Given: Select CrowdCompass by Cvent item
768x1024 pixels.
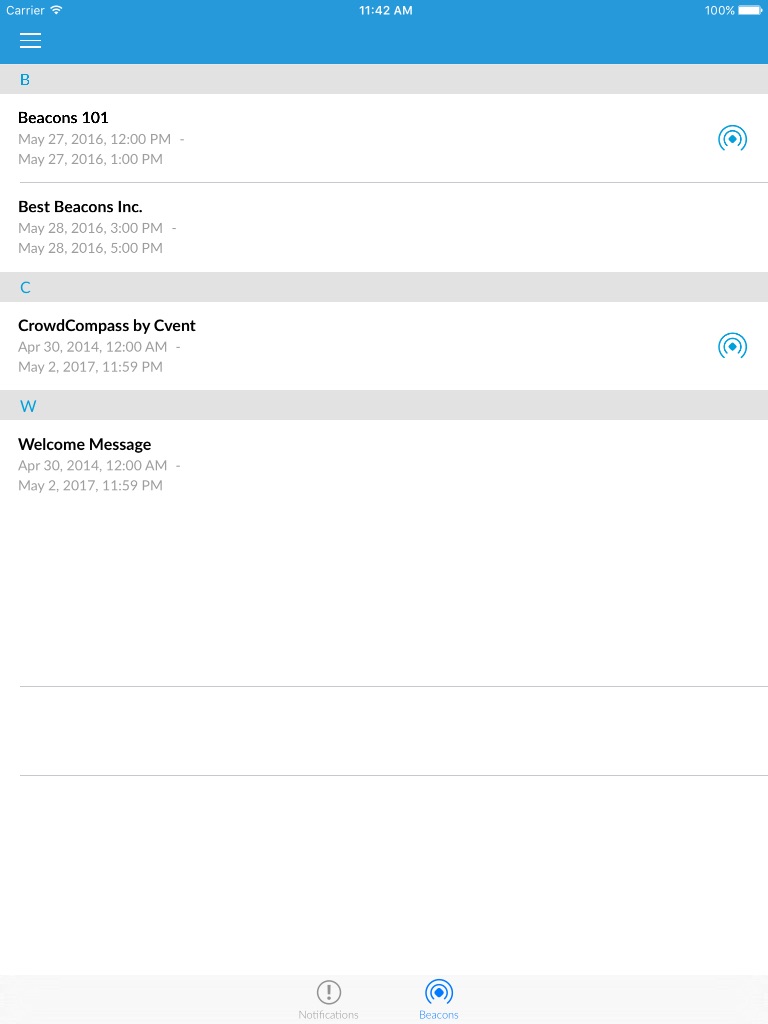Looking at the screenshot, I should click(x=107, y=326).
